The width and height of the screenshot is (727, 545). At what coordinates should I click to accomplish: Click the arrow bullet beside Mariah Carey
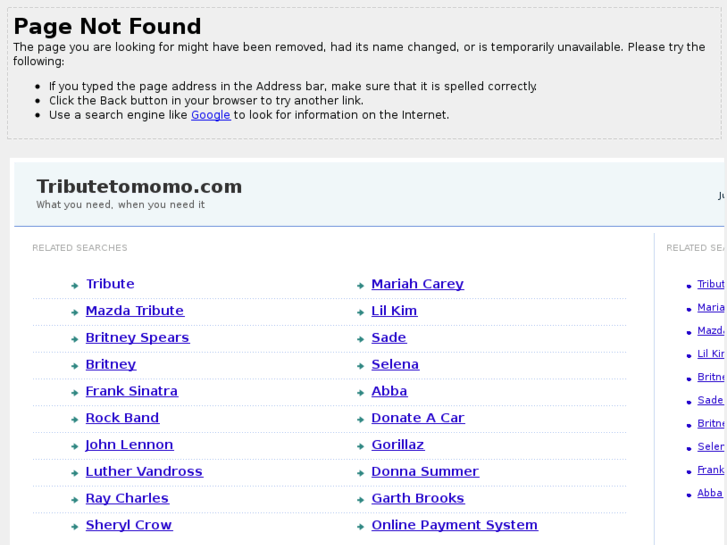pyautogui.click(x=360, y=285)
